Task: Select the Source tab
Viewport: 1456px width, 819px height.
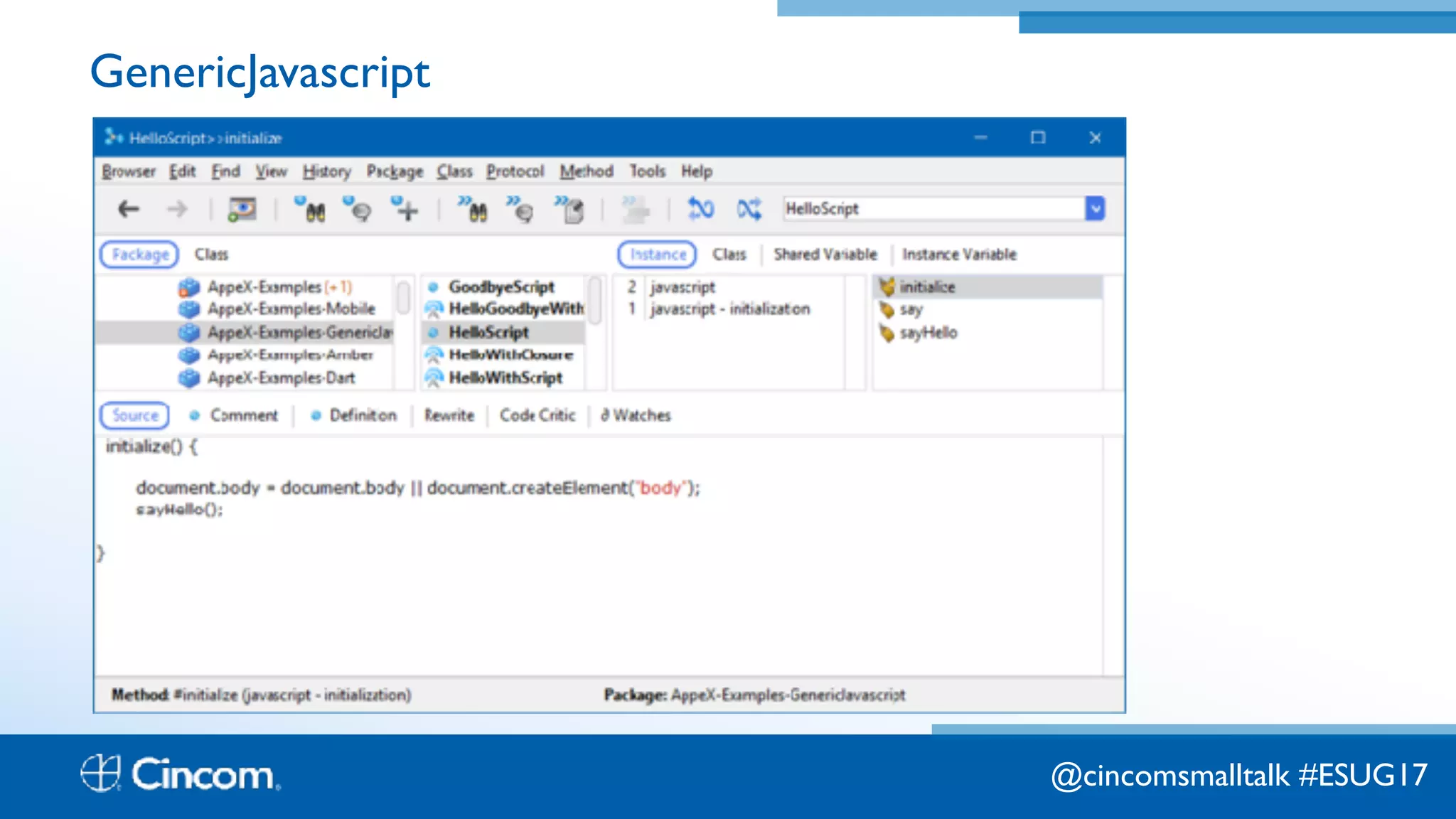Action: (135, 415)
